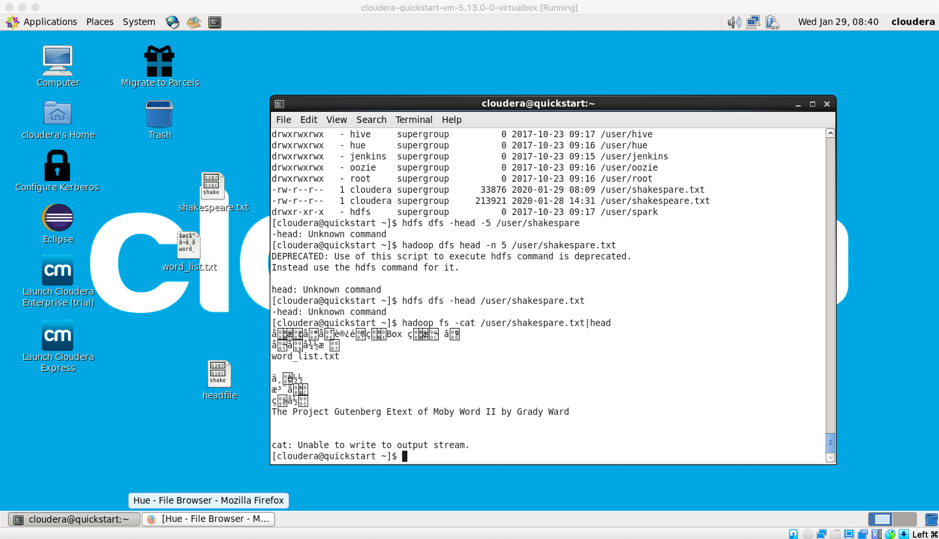Launch the mail client panel icon
This screenshot has width=939, height=539.
(x=193, y=22)
